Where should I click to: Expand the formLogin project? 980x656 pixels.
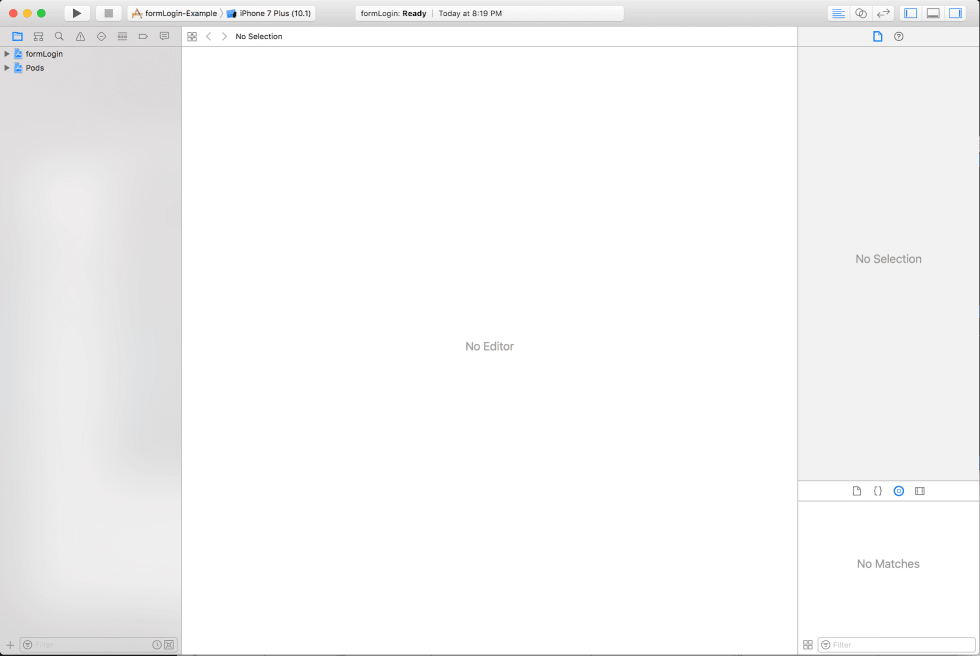coord(7,54)
